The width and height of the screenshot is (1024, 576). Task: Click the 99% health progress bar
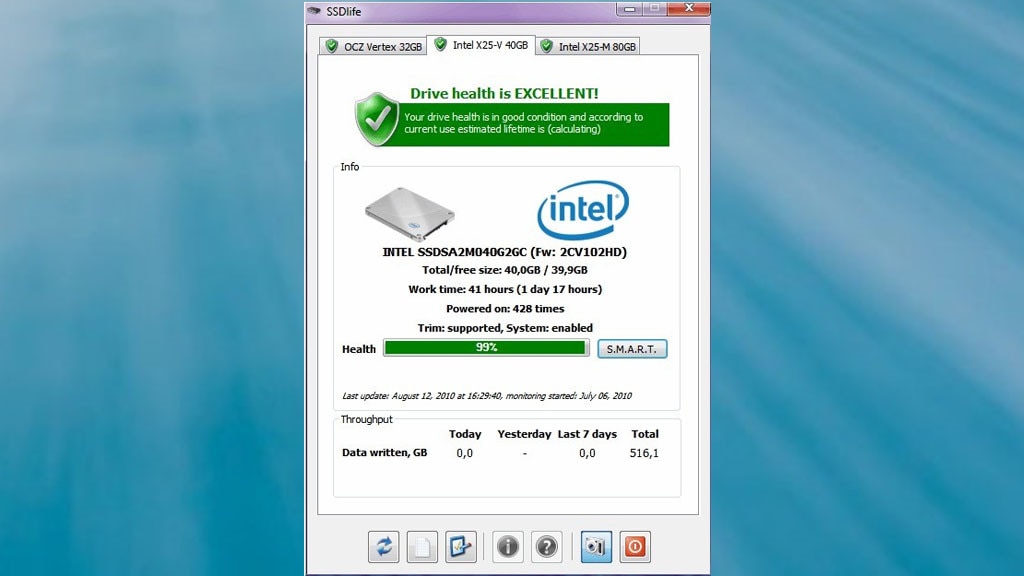486,348
